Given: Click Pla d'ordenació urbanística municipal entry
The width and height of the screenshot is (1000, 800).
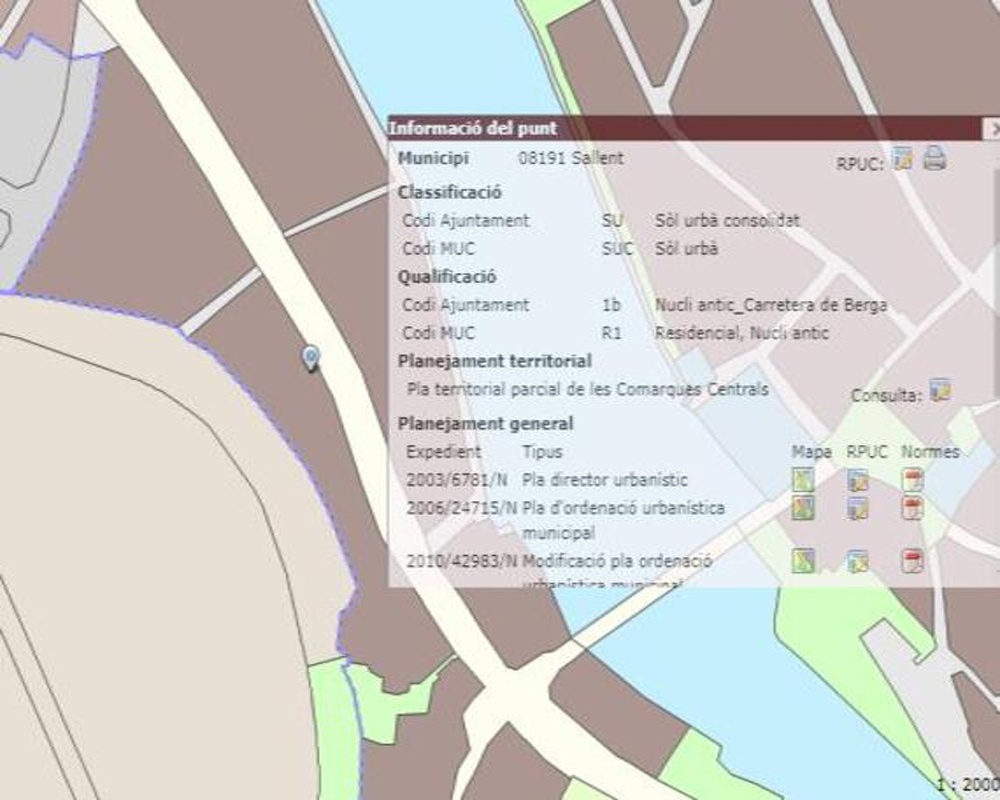Looking at the screenshot, I should (x=622, y=508).
